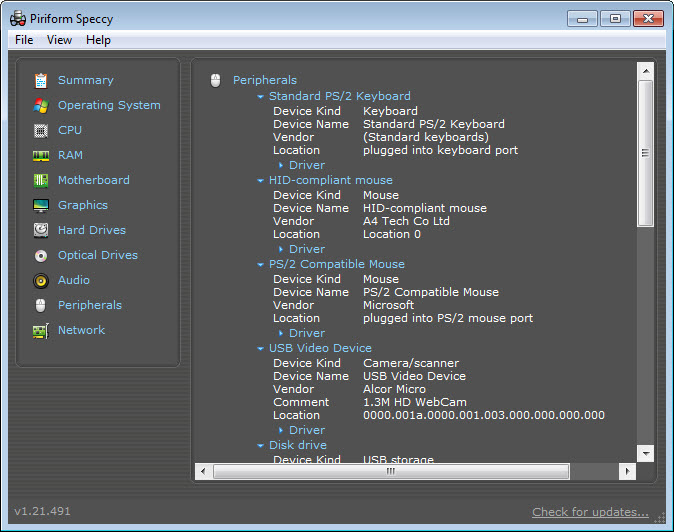Click the vendor value (Standard keyboards)
This screenshot has height=532, width=674.
pos(426,138)
